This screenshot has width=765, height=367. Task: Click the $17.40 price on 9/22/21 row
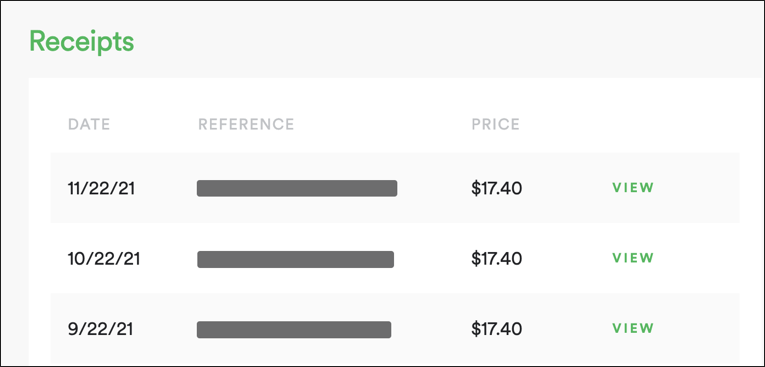pos(496,329)
